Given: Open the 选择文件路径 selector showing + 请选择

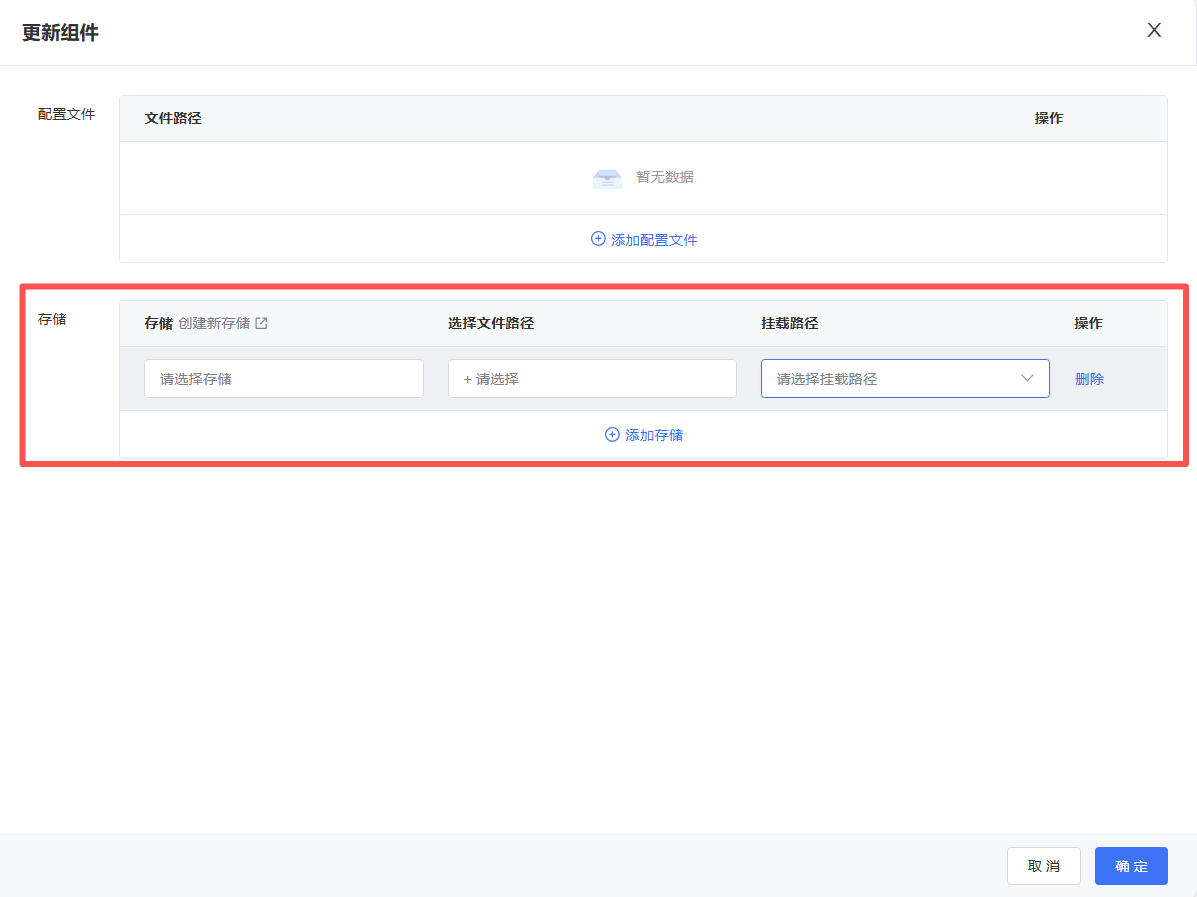Looking at the screenshot, I should [591, 379].
